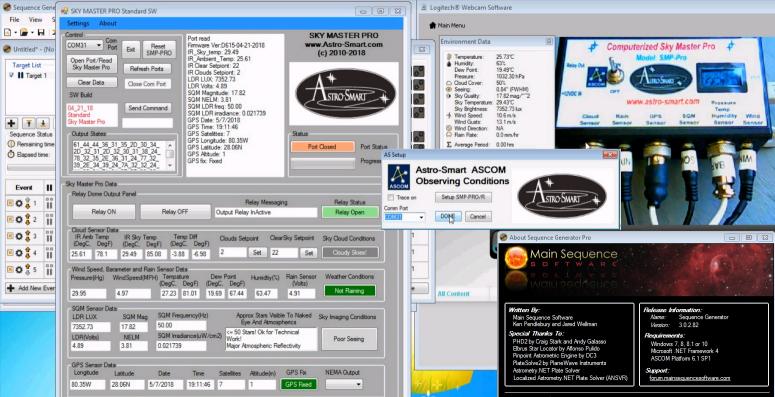Click the ClearSky Setpoint field showing 22
Viewport: 775px width, 397px height.
(283, 253)
